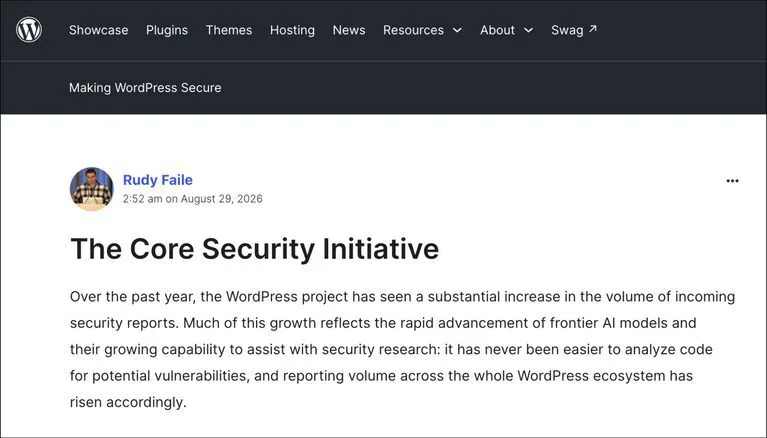Image resolution: width=767 pixels, height=438 pixels.
Task: Click the Making WordPress Secure site title
Action: tap(145, 88)
